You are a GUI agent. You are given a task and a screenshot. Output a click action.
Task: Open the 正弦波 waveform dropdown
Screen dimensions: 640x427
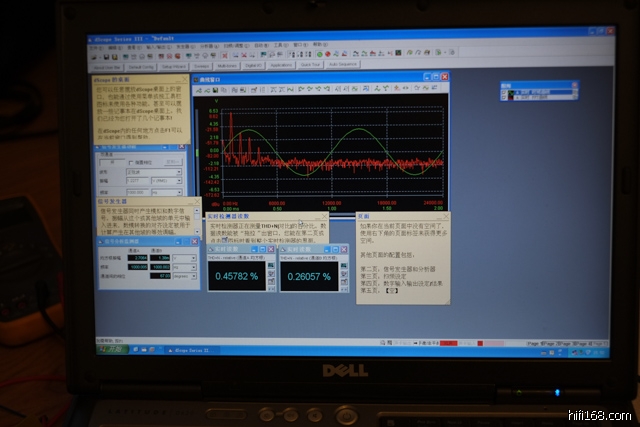click(x=178, y=172)
